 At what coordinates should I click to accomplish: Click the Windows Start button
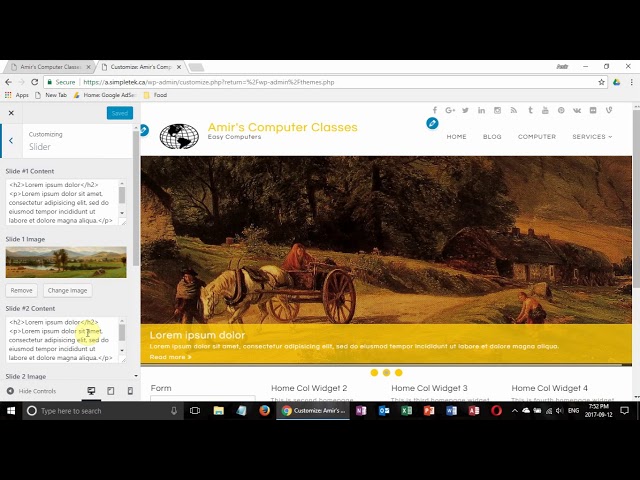pos(11,411)
